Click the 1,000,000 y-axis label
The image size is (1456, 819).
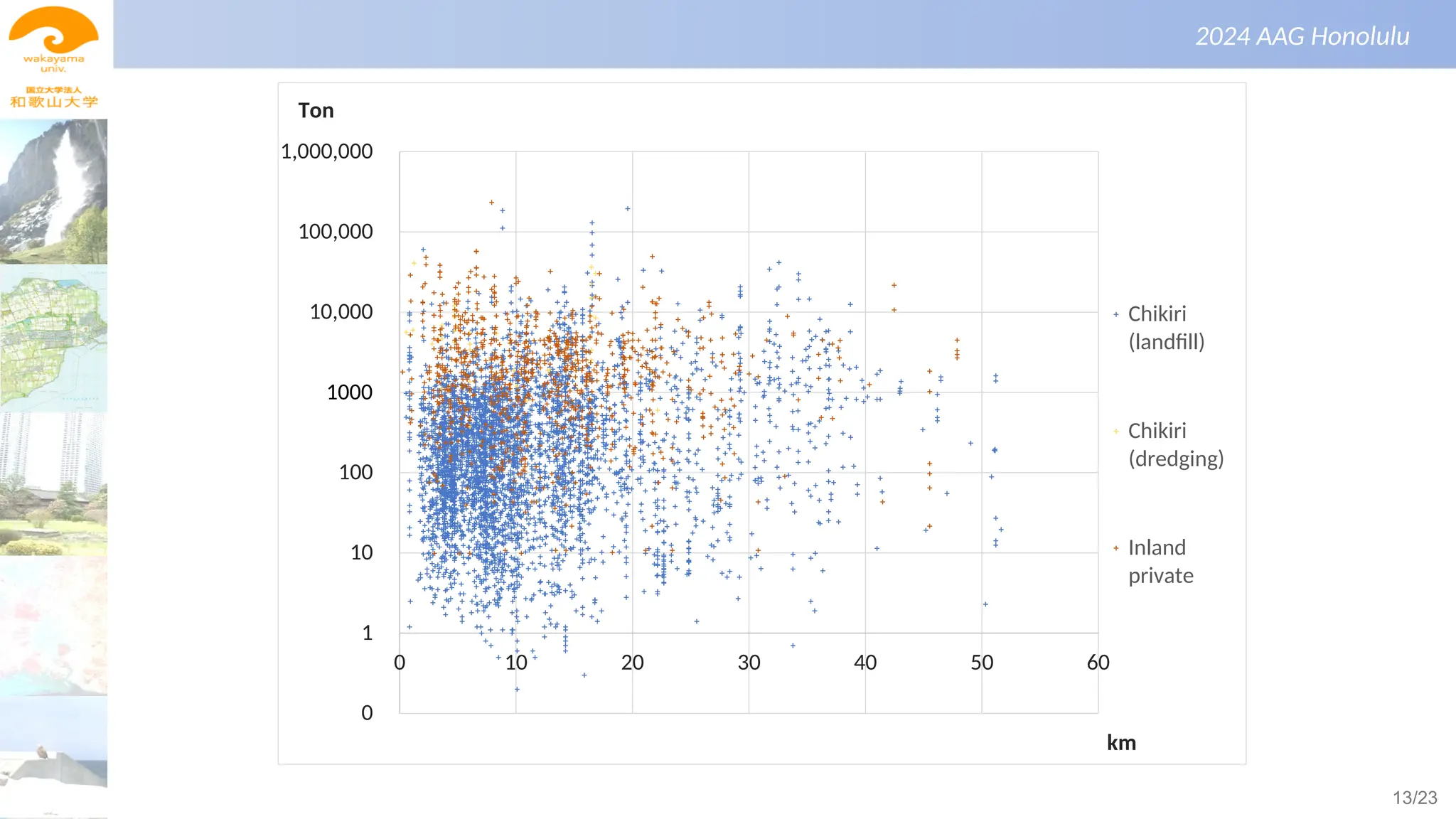326,151
